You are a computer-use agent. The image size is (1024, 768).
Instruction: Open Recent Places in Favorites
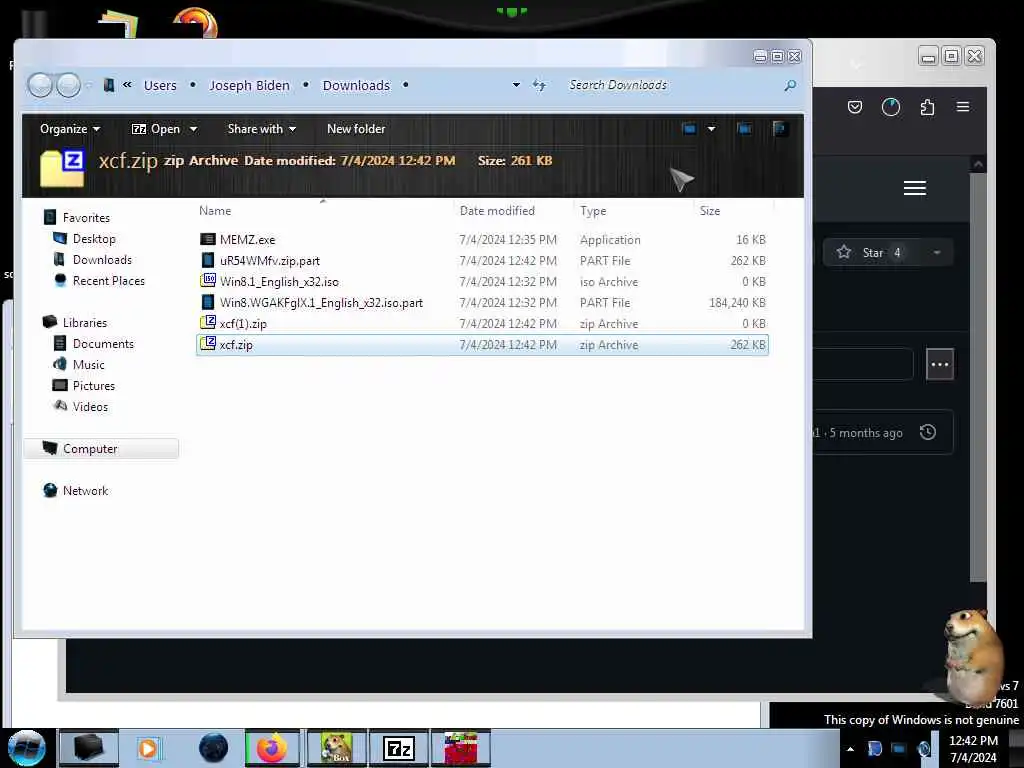[108, 281]
